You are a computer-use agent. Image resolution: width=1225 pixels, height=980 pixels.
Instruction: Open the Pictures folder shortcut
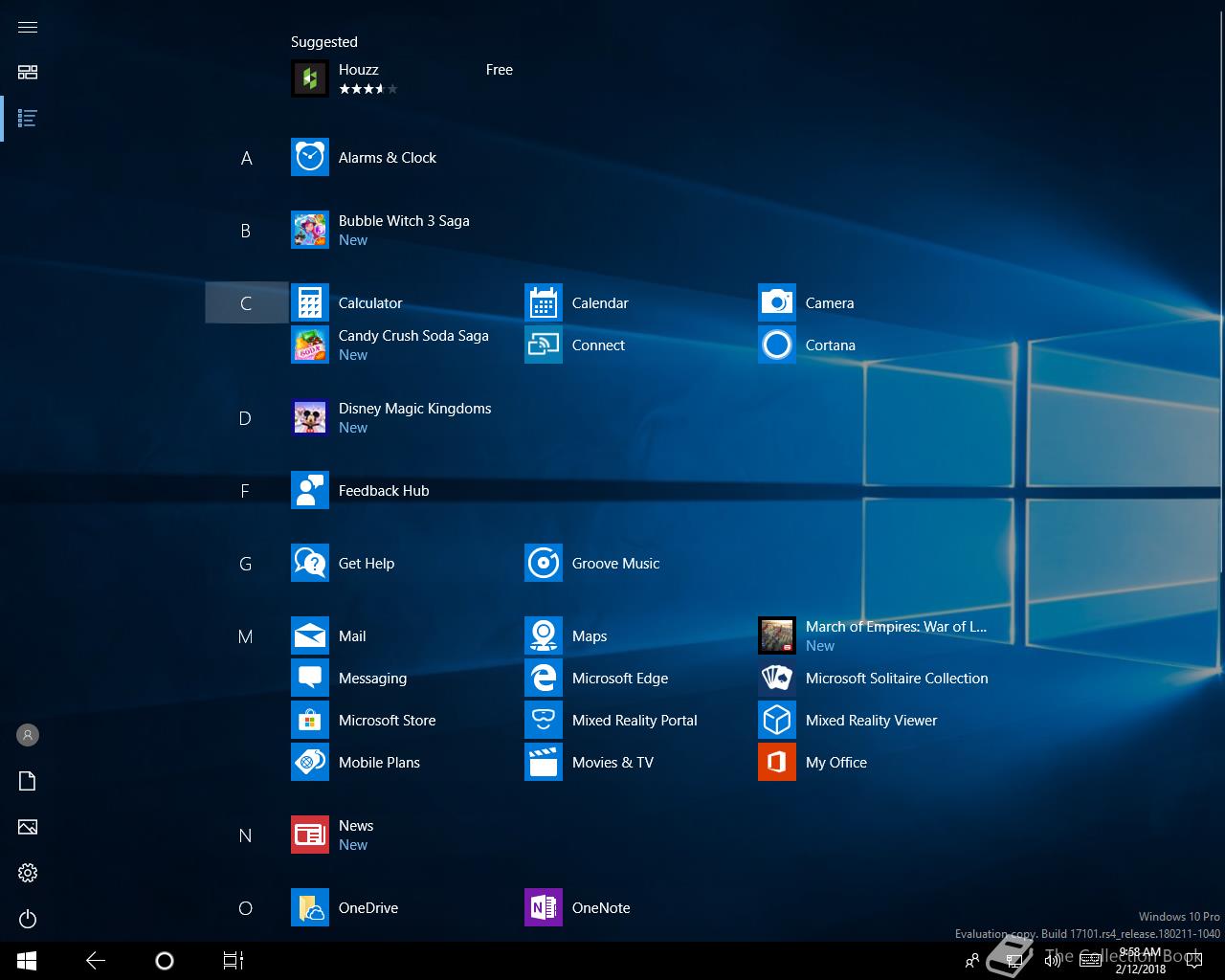(x=28, y=827)
